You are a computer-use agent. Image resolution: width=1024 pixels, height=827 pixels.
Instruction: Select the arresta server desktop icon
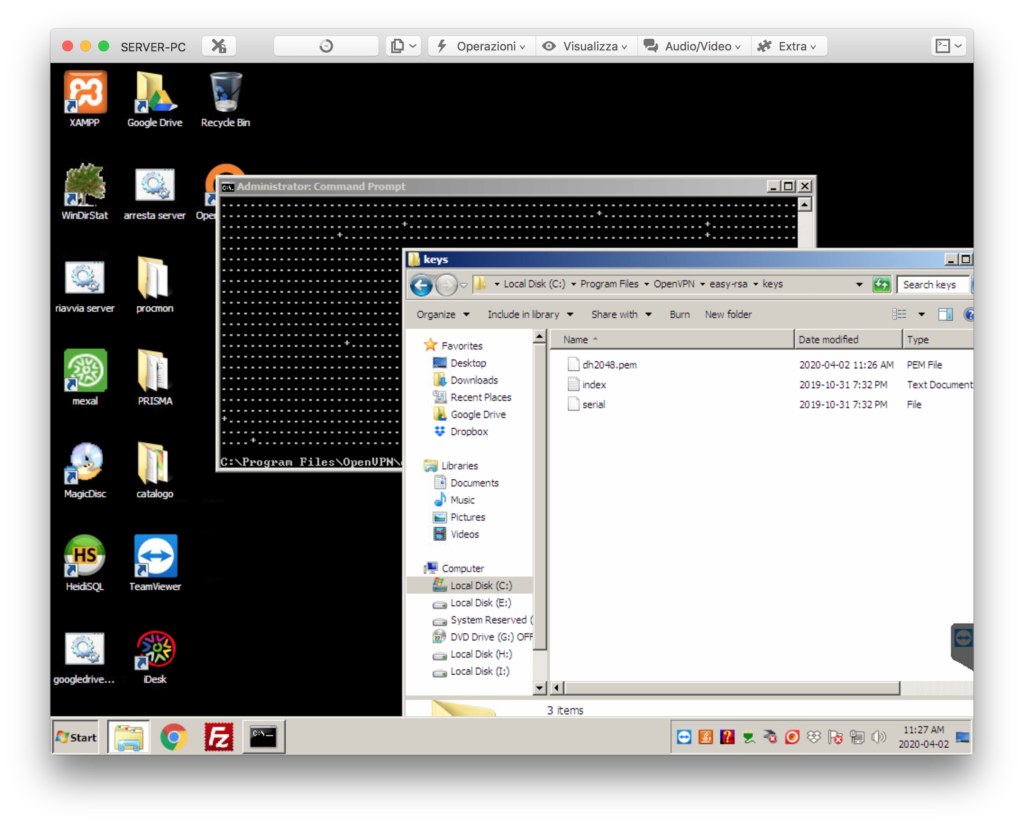(x=155, y=192)
